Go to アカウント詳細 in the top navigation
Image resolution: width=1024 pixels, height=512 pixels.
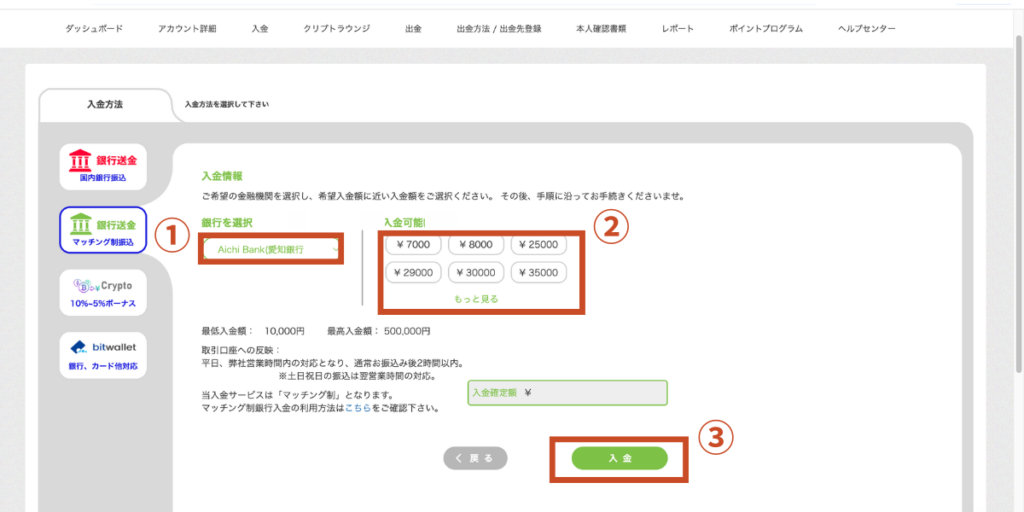pyautogui.click(x=187, y=29)
